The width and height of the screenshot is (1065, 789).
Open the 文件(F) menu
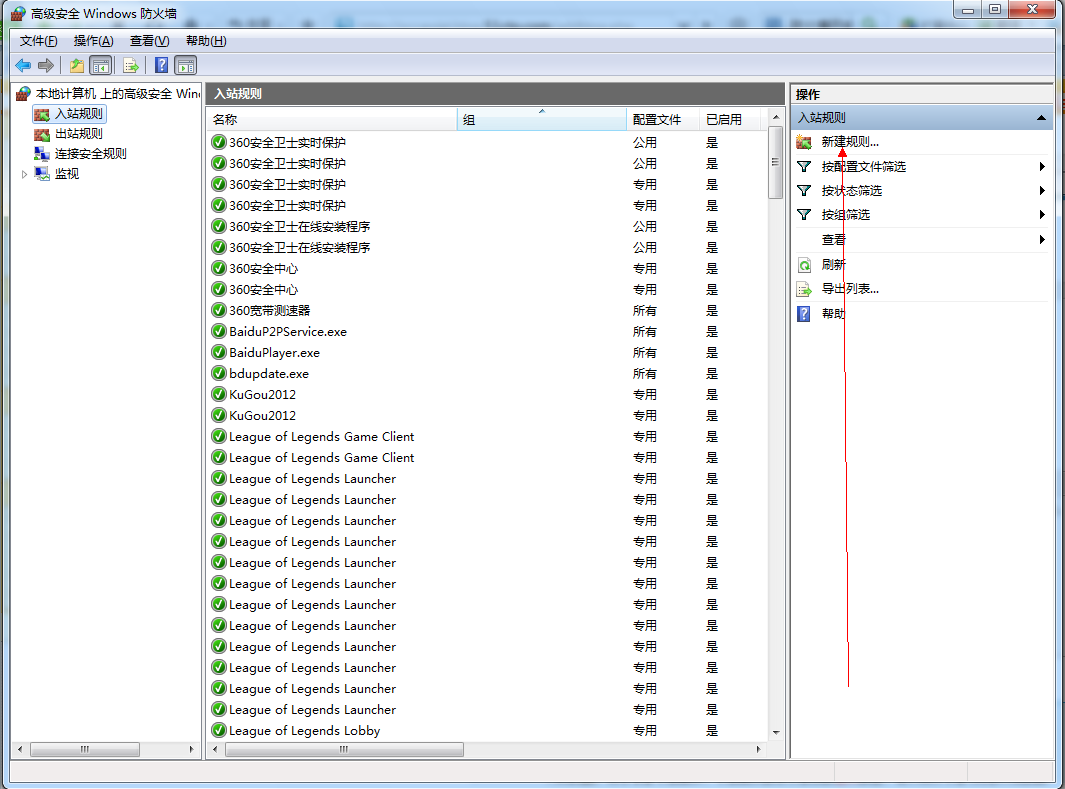pyautogui.click(x=38, y=41)
